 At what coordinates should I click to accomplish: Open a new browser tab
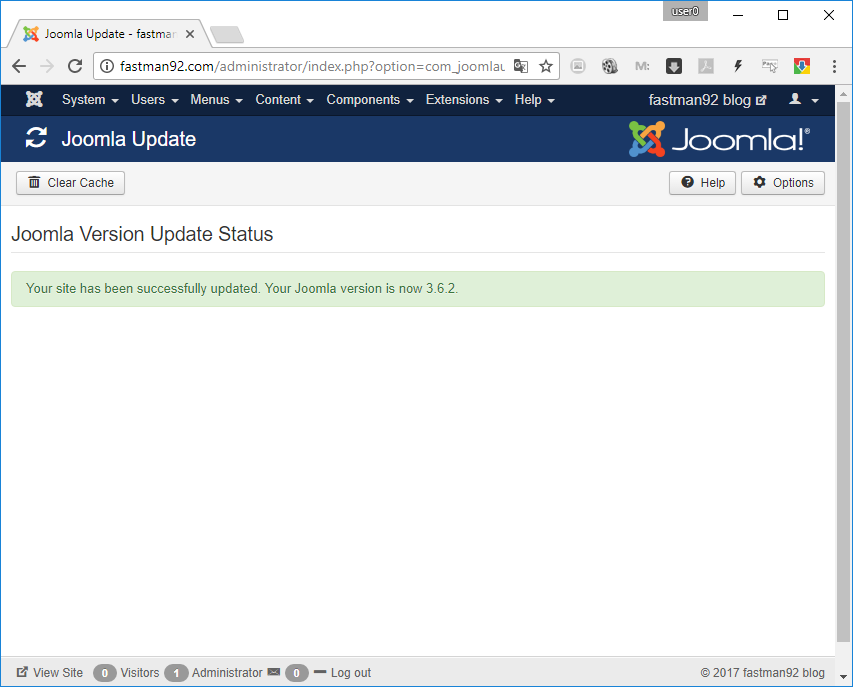[227, 34]
